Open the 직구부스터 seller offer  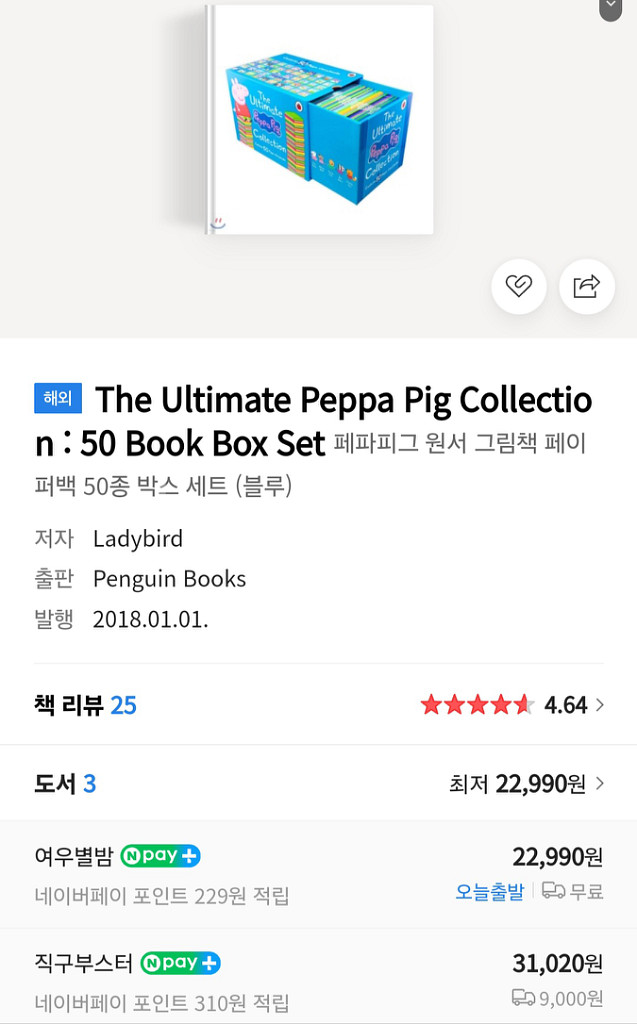click(84, 963)
